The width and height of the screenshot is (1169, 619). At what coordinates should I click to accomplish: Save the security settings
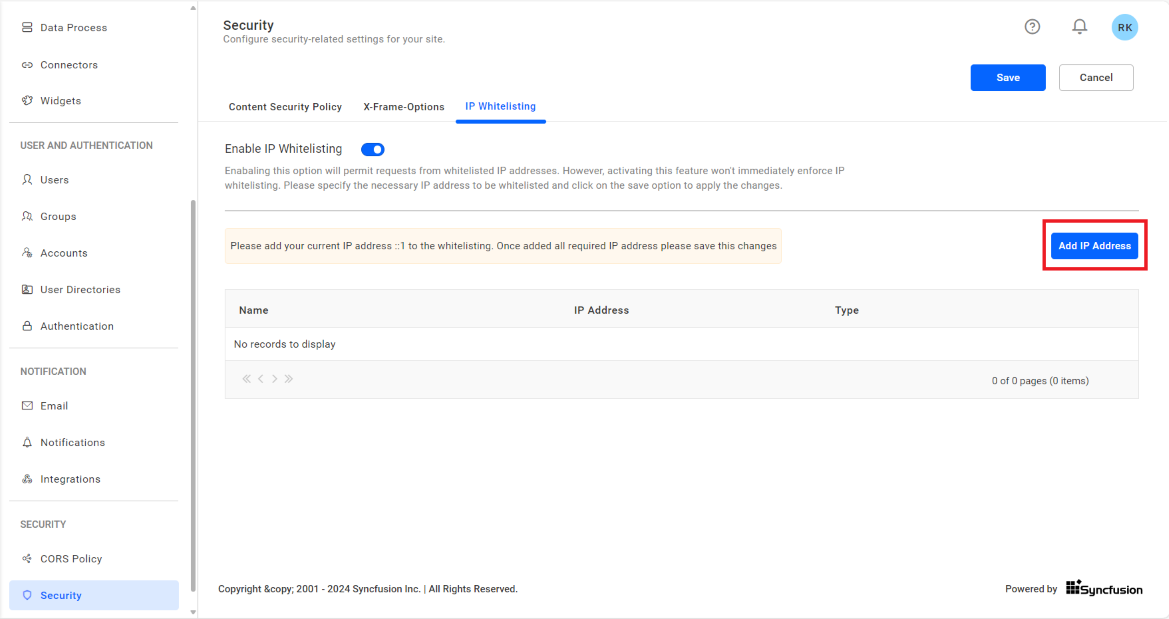[x=1007, y=77]
